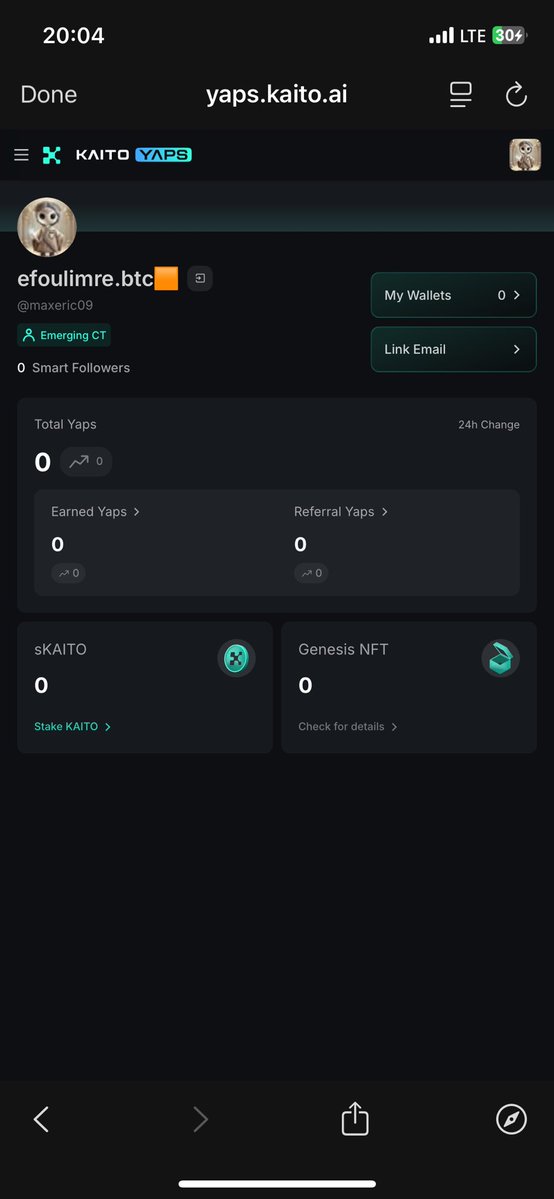Tap Done to close the browser
Viewport: 554px width, 1199px height.
click(49, 95)
